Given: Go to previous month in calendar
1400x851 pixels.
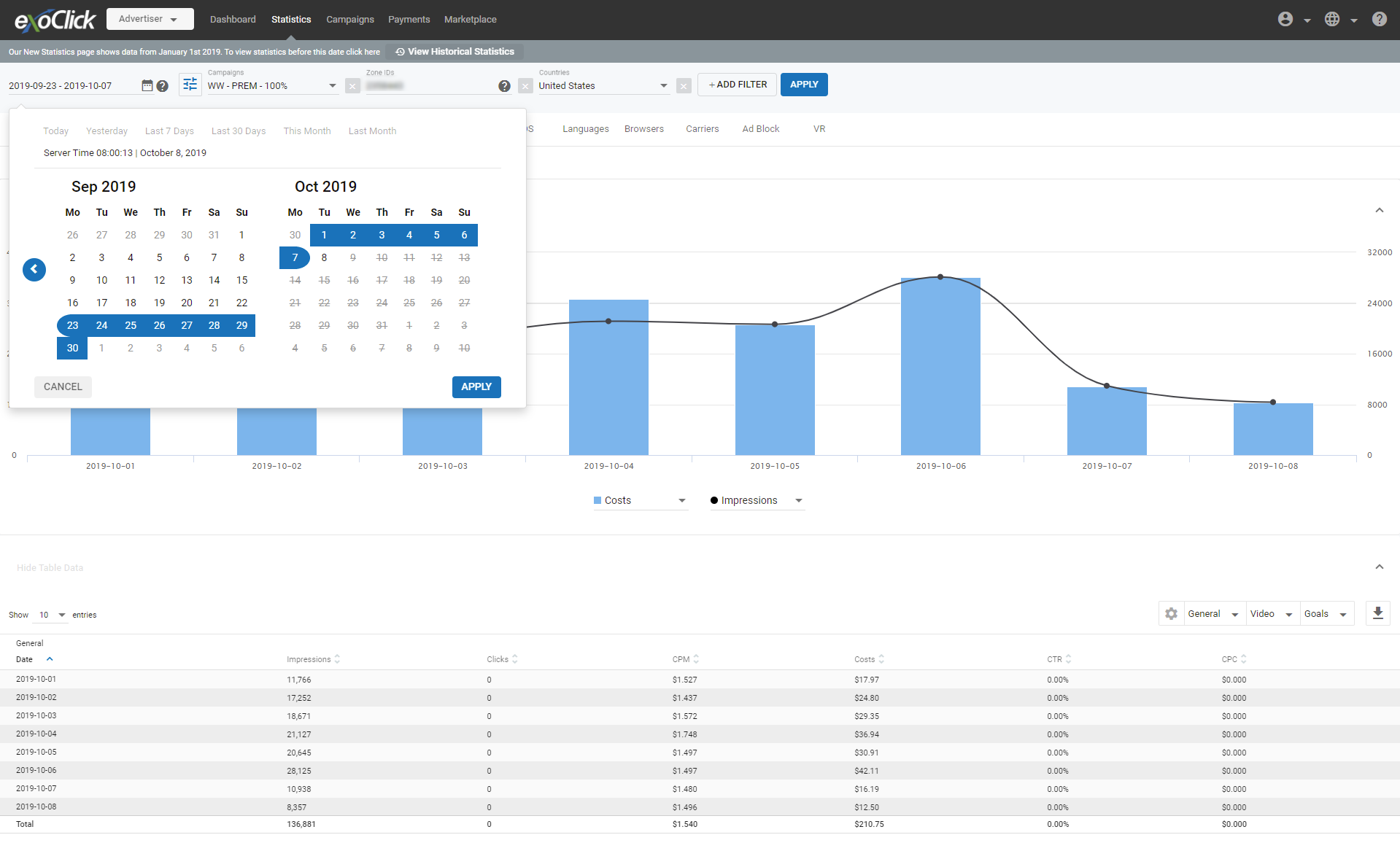Looking at the screenshot, I should point(34,269).
